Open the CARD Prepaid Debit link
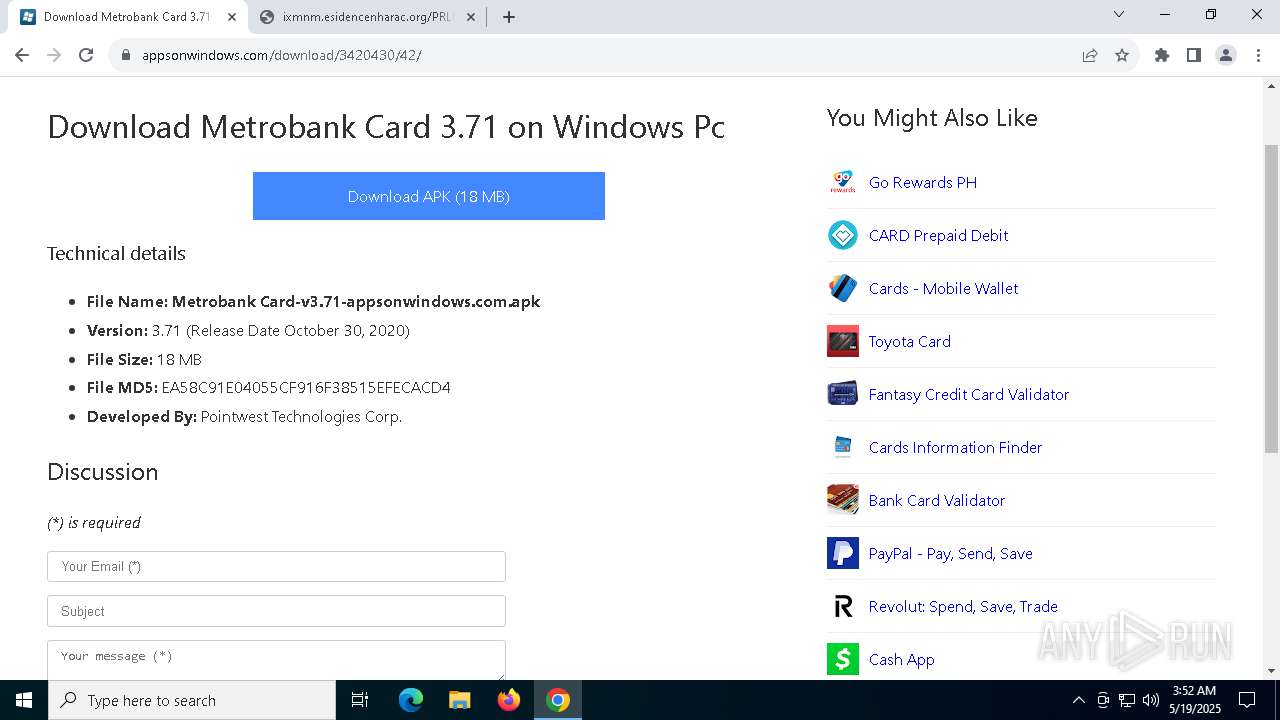1280x720 pixels. tap(938, 235)
